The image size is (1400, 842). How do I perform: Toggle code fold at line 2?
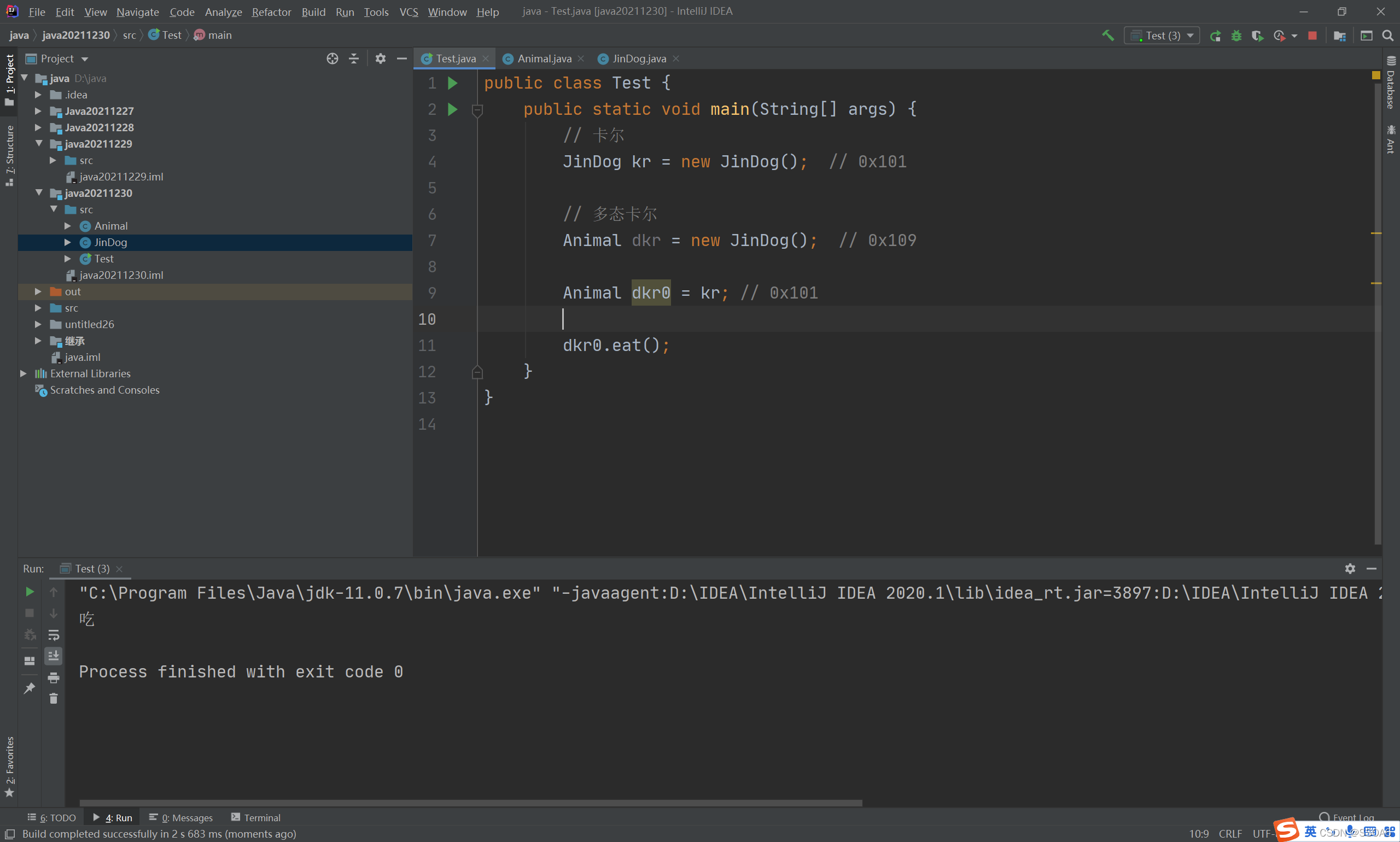pos(477,109)
